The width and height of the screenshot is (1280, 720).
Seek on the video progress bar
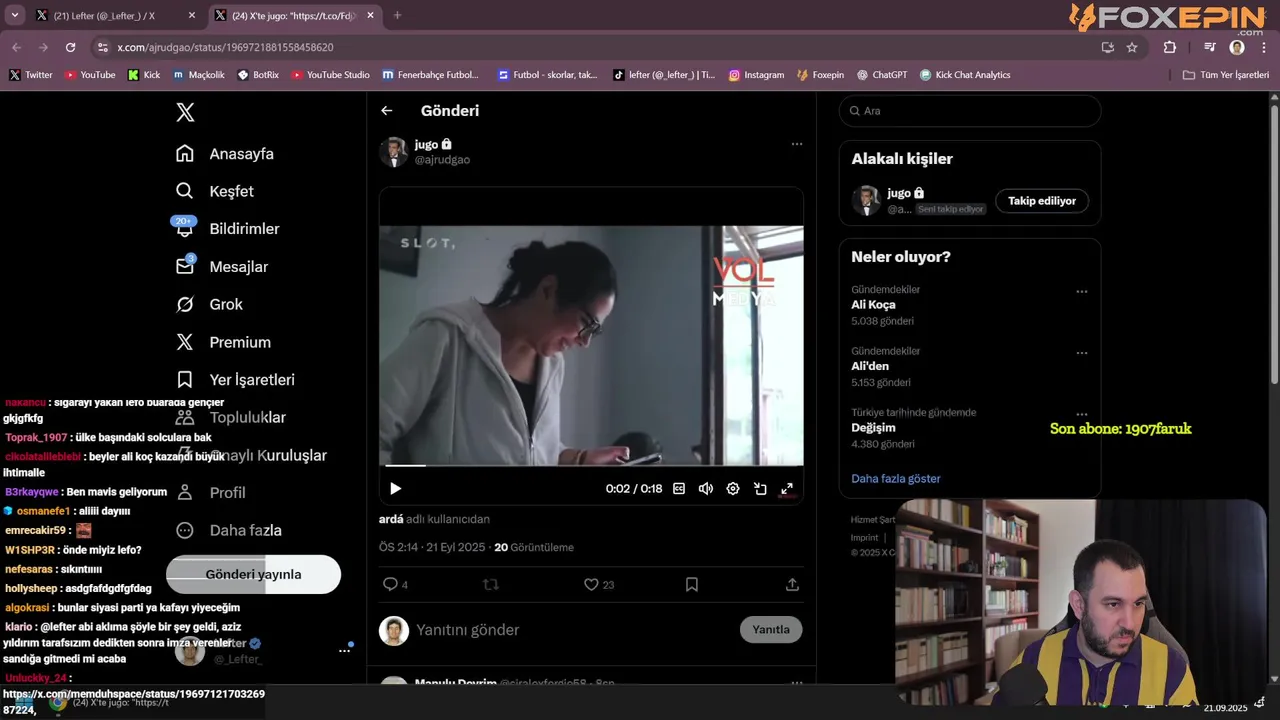pos(591,465)
